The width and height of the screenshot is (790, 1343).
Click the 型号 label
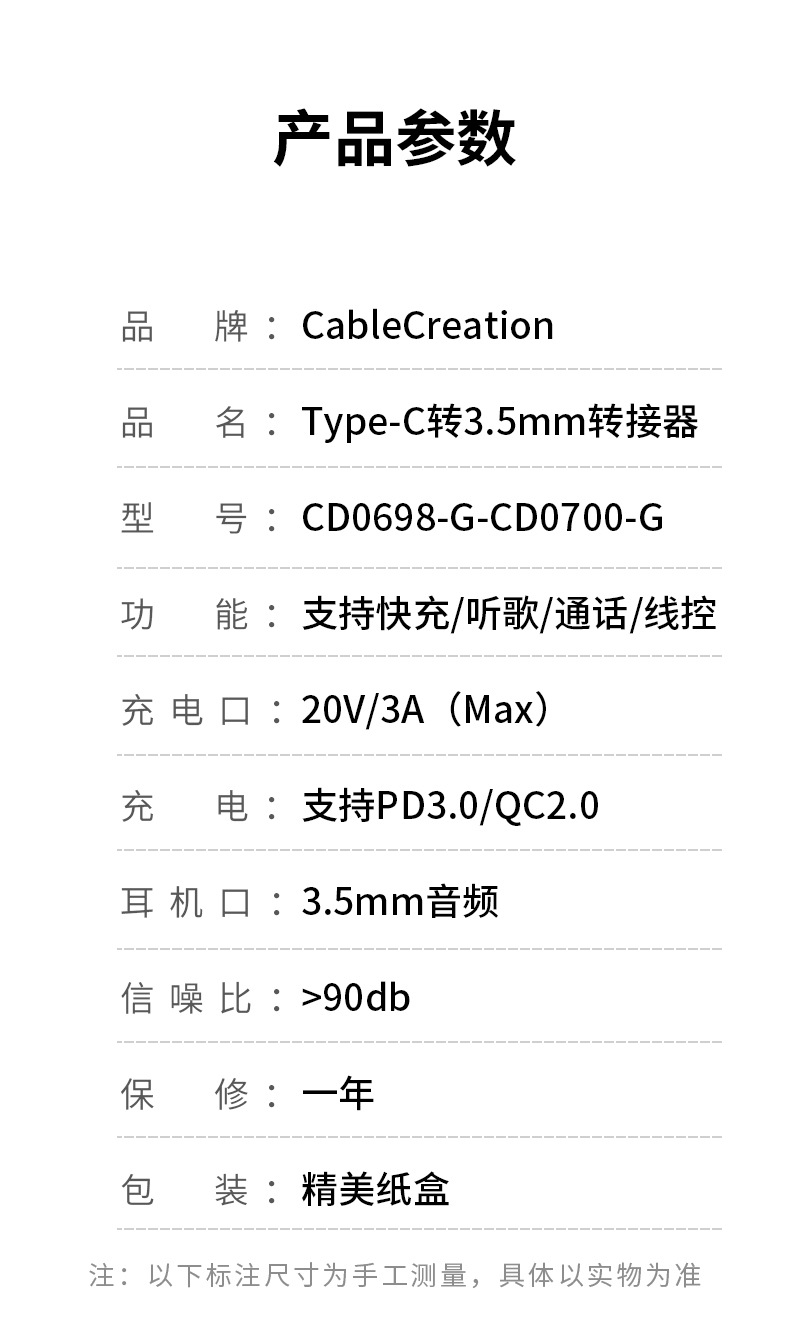(185, 518)
